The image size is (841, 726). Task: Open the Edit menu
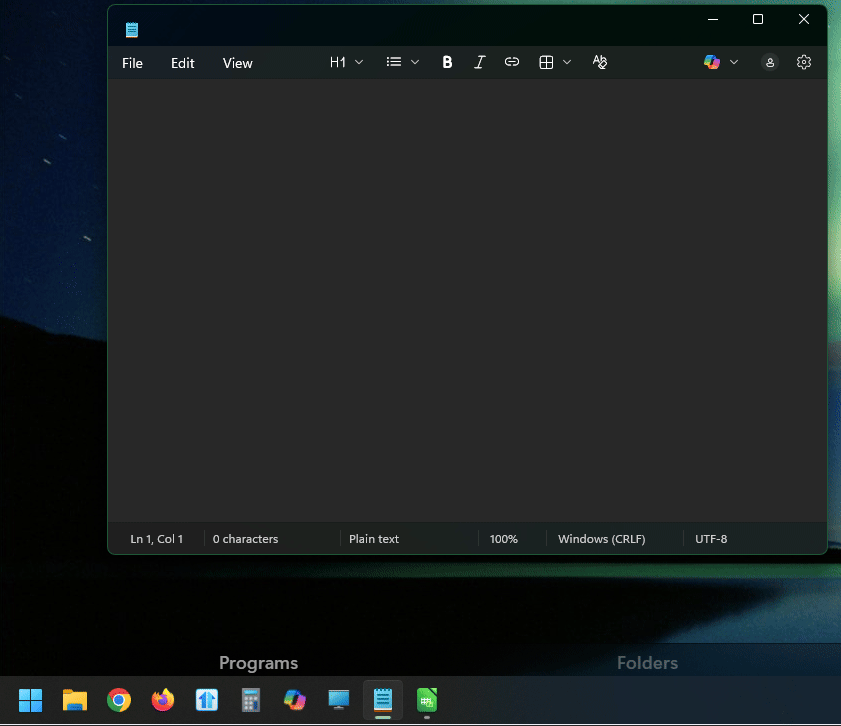coord(182,63)
